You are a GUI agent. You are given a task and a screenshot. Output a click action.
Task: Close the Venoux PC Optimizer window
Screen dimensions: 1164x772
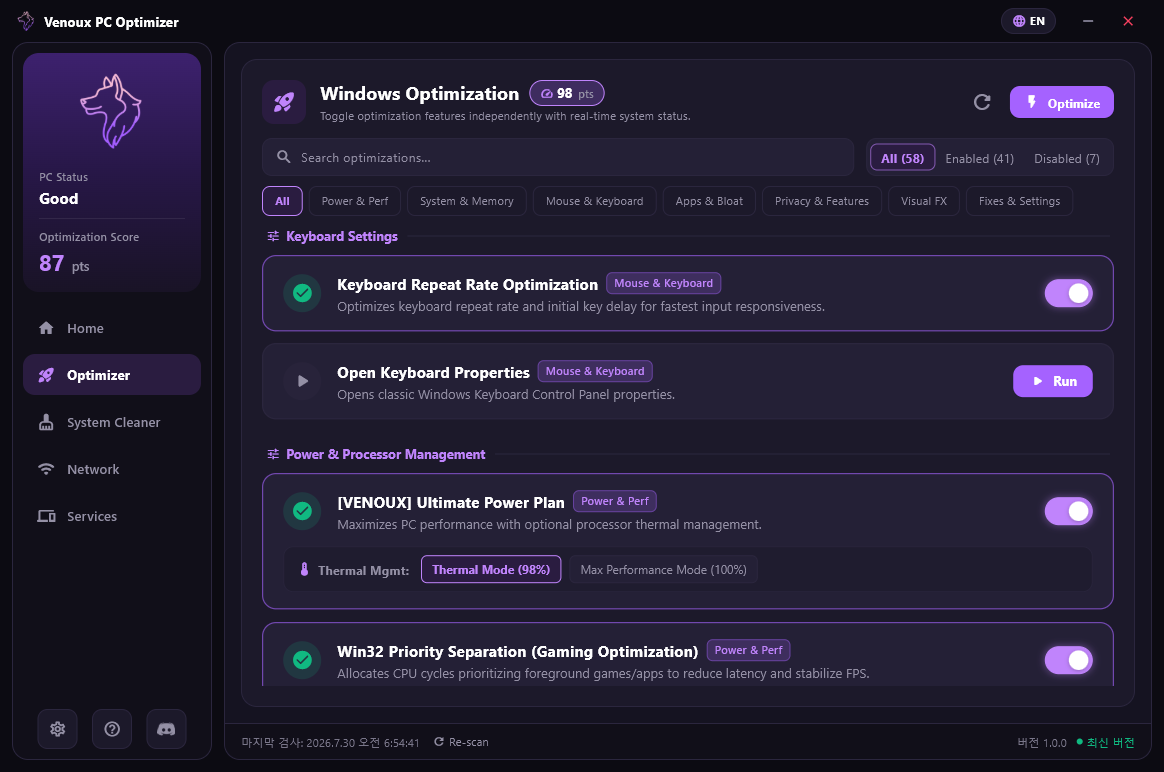click(x=1128, y=21)
